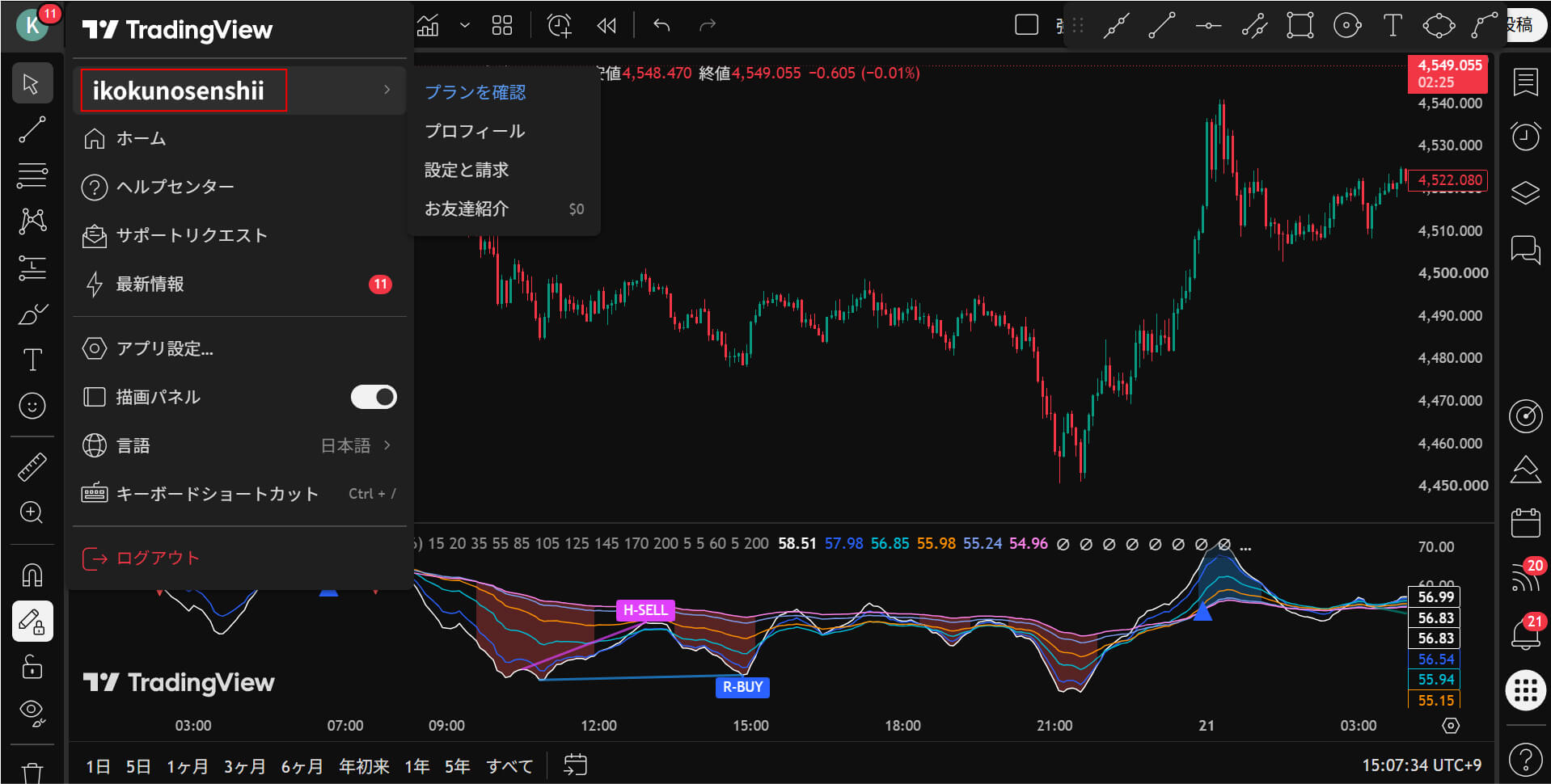
Task: Open お友達紹介 in submenu
Action: click(504, 209)
